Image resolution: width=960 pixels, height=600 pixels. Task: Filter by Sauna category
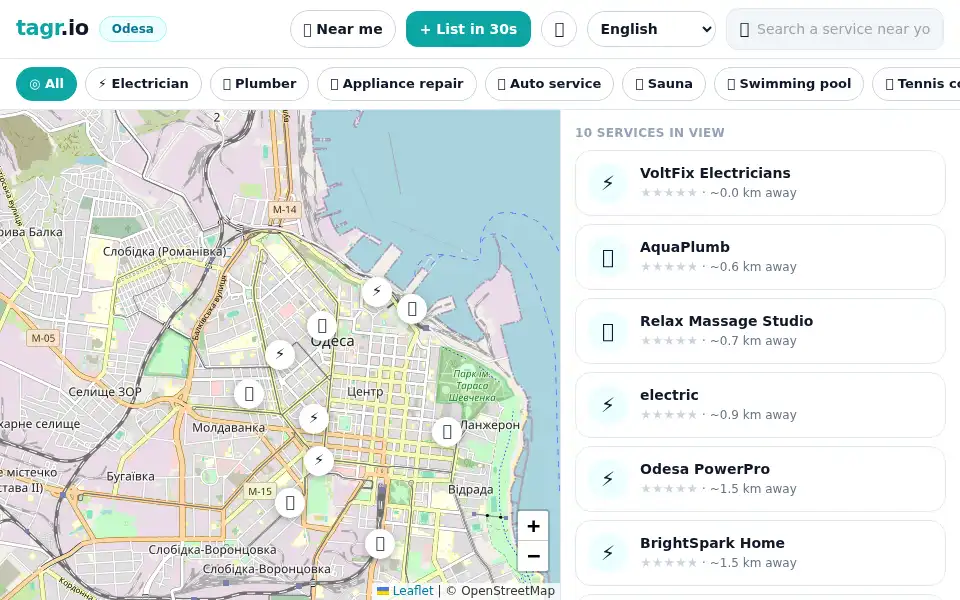click(x=664, y=84)
